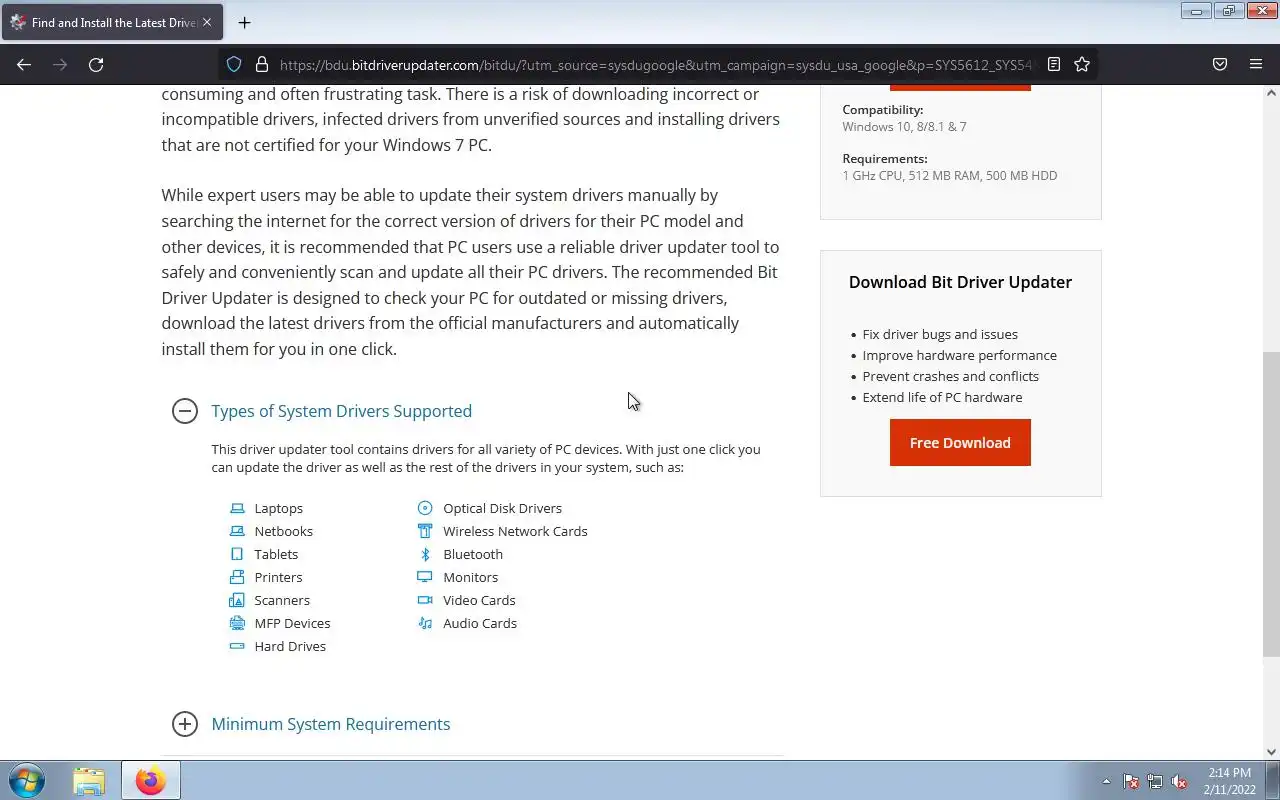
Task: Toggle reader view icon in address bar
Action: point(1054,64)
